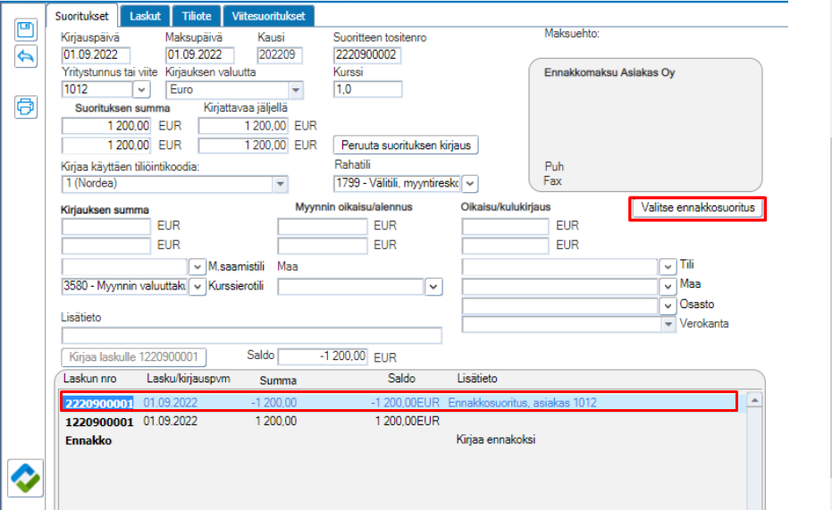The image size is (832, 510).
Task: Click Peruuta suorituksen kirjaus button
Action: pos(409,145)
